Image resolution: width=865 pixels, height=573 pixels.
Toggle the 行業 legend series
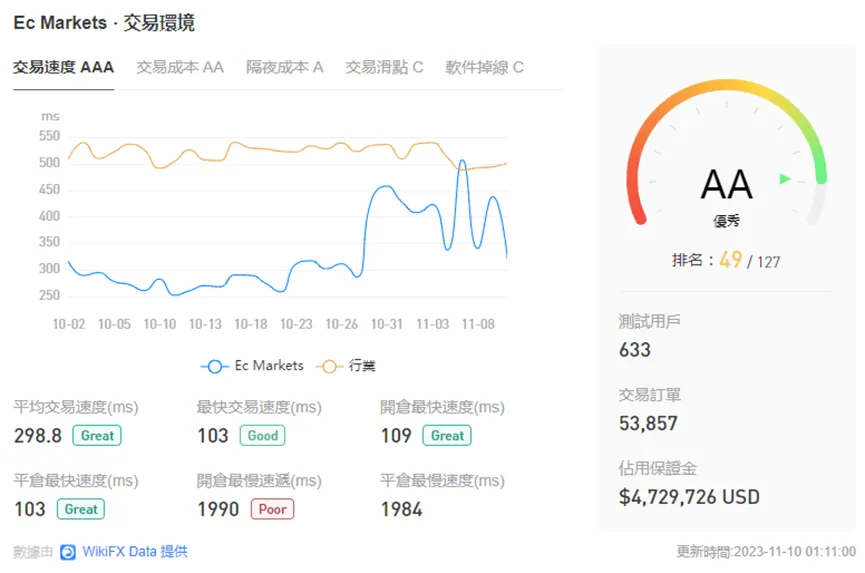click(346, 366)
